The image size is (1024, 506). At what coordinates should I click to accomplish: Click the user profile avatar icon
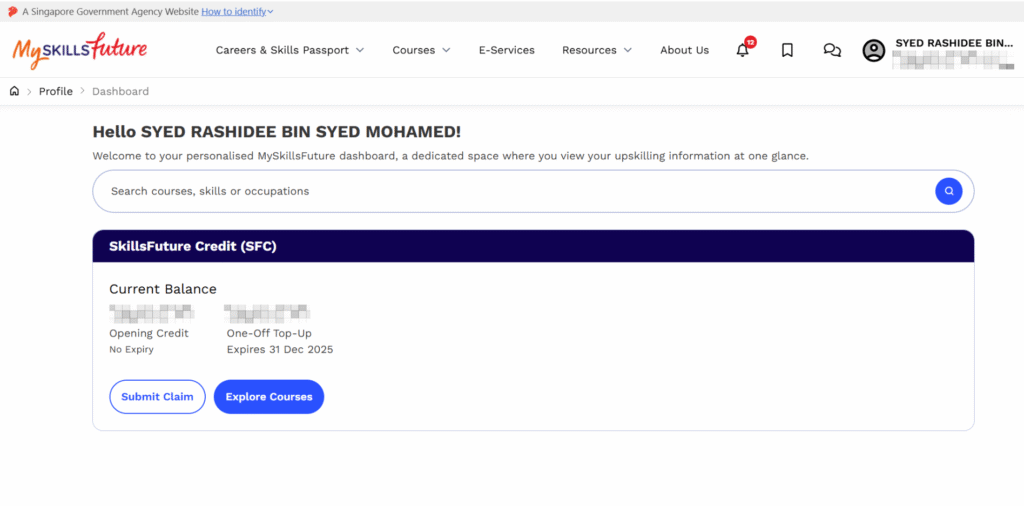[x=874, y=50]
